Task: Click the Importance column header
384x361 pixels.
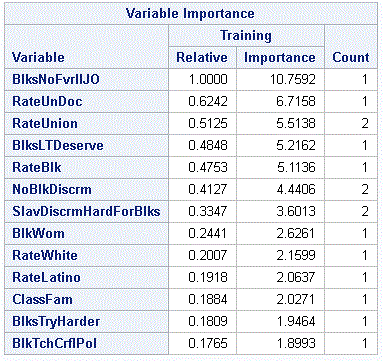Action: [x=280, y=57]
